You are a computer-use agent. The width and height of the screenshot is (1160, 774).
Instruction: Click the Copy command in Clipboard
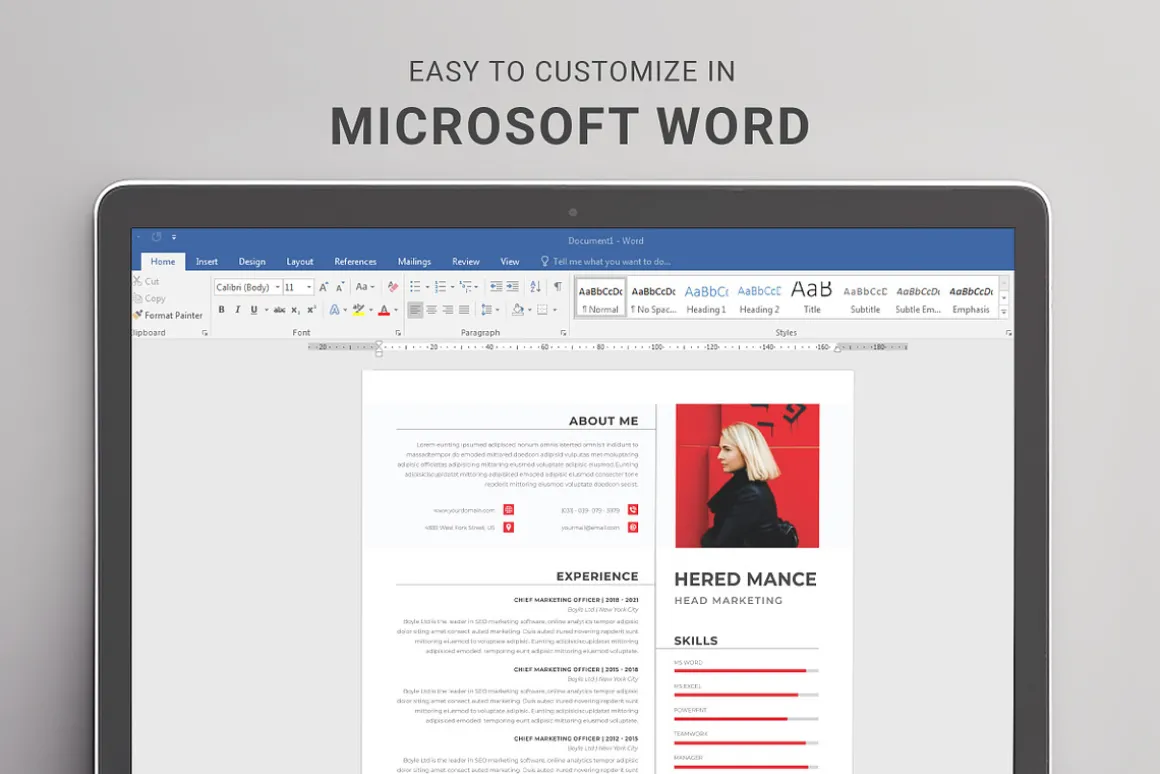click(x=149, y=298)
